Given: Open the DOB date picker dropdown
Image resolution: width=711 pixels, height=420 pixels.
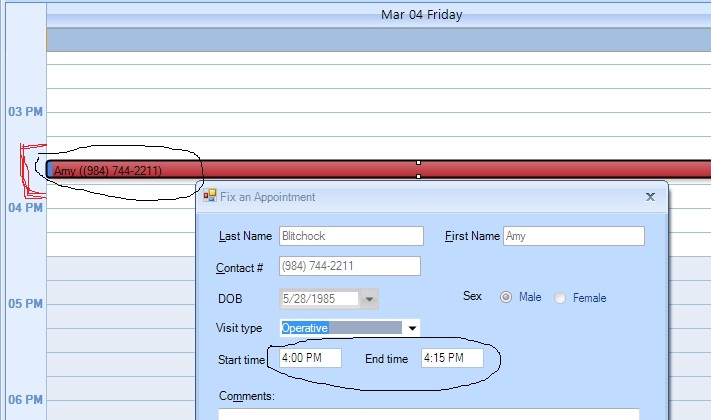Looking at the screenshot, I should pos(369,299).
